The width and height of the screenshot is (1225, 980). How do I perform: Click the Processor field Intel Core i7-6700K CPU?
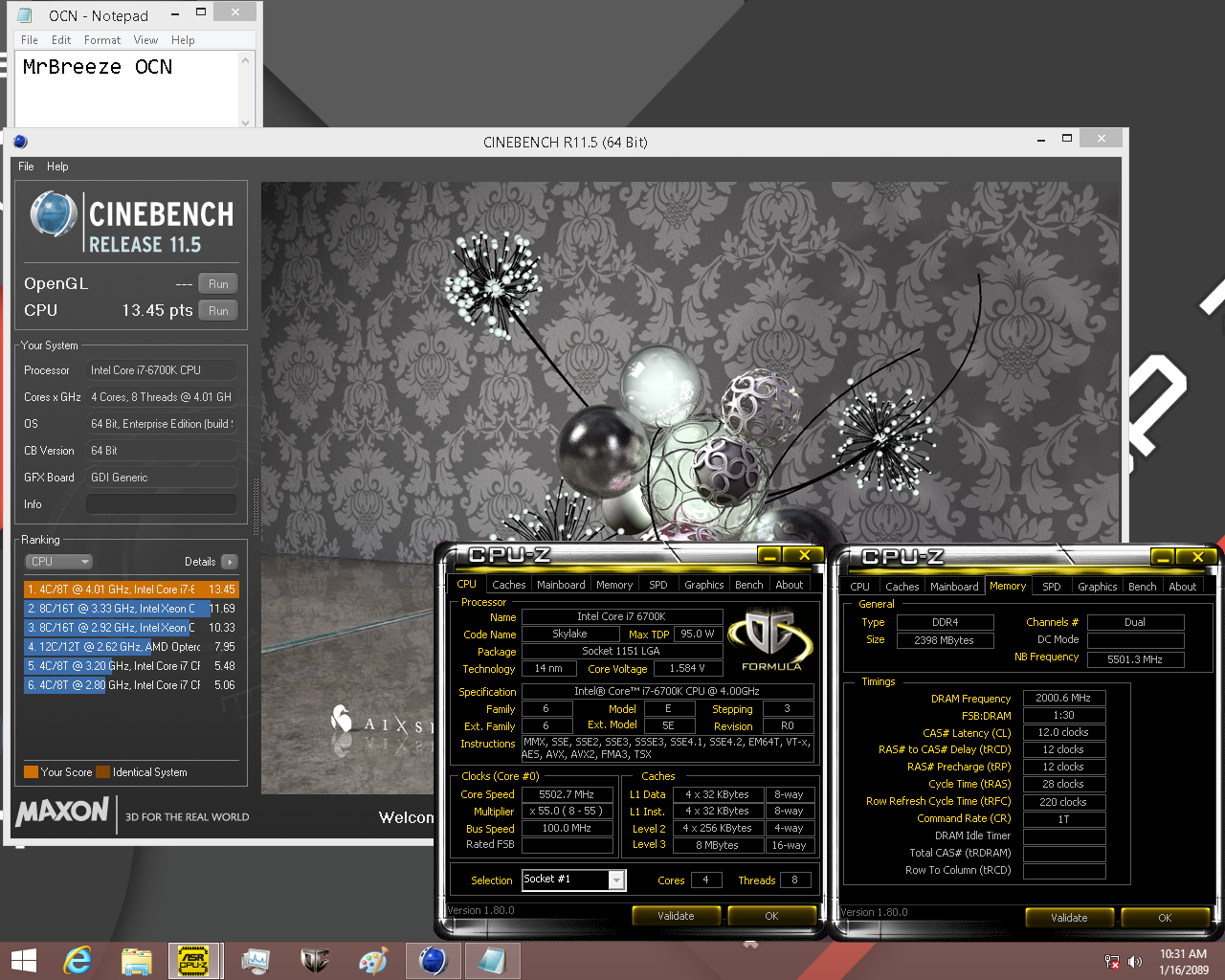point(162,370)
